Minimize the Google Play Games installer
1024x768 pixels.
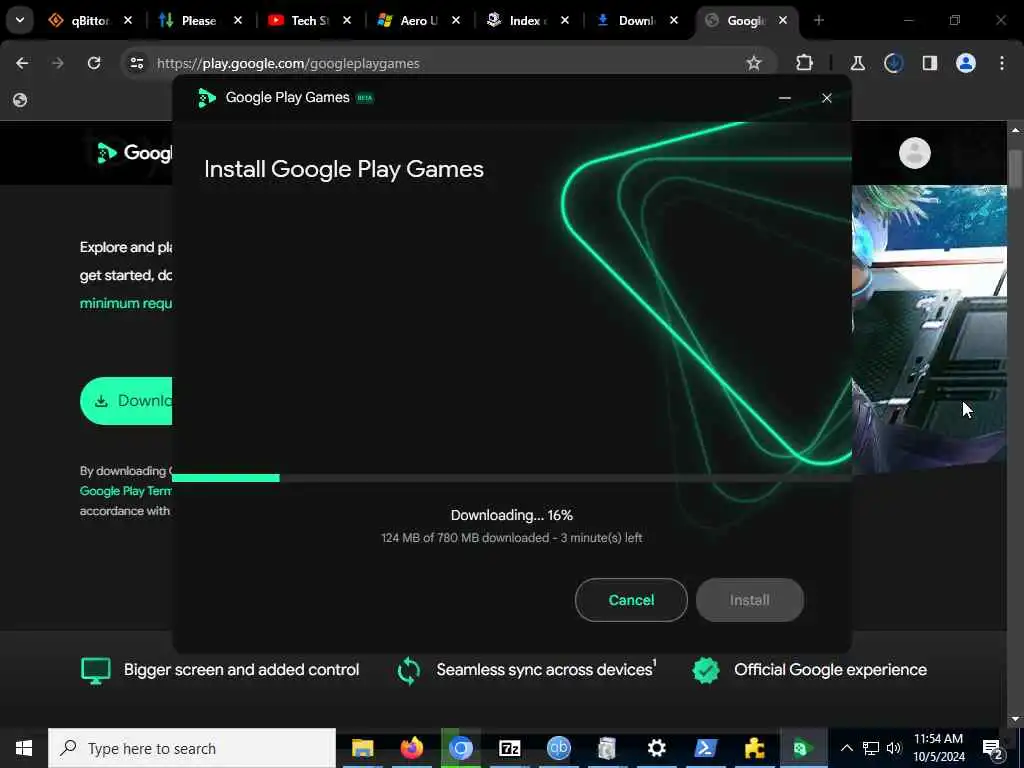point(784,98)
